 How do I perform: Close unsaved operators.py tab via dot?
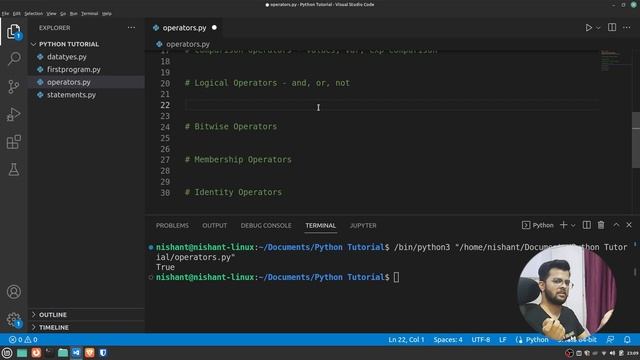click(214, 28)
